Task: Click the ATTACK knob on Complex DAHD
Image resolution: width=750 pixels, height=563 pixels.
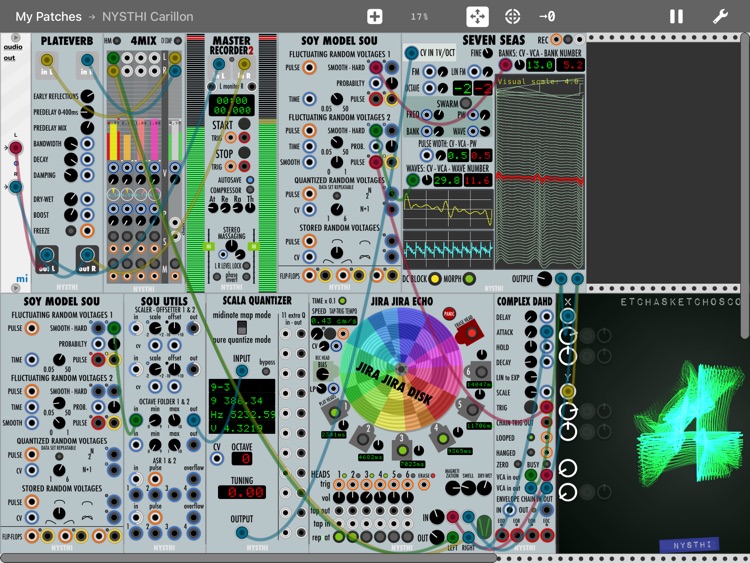Action: click(x=530, y=331)
